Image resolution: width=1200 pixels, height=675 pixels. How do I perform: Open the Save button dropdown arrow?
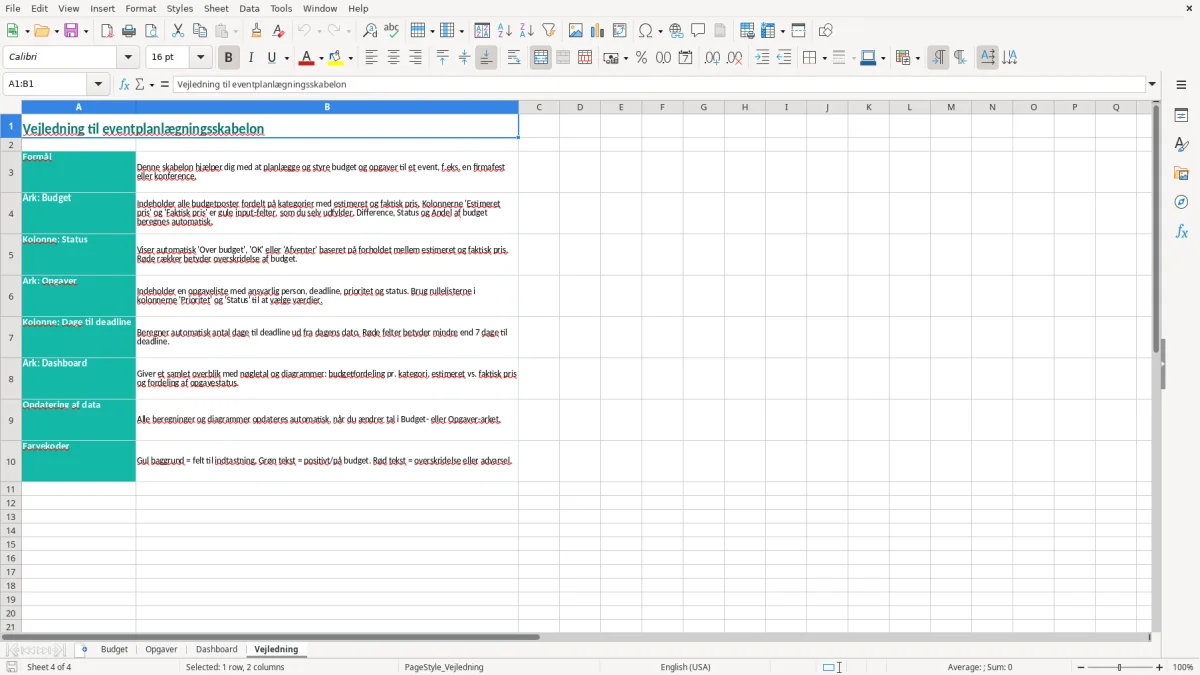point(86,31)
